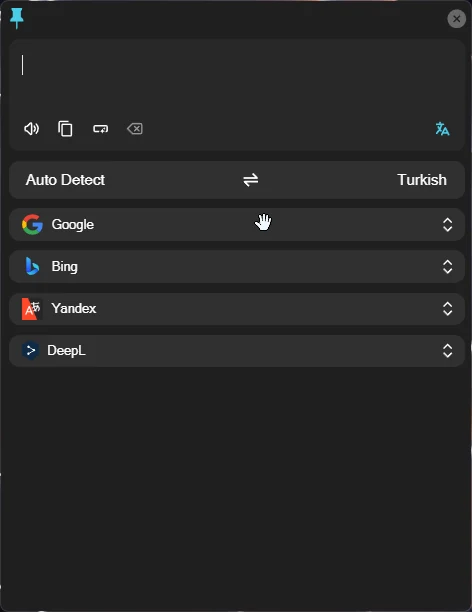Click the DeepL logo icon

point(30,350)
